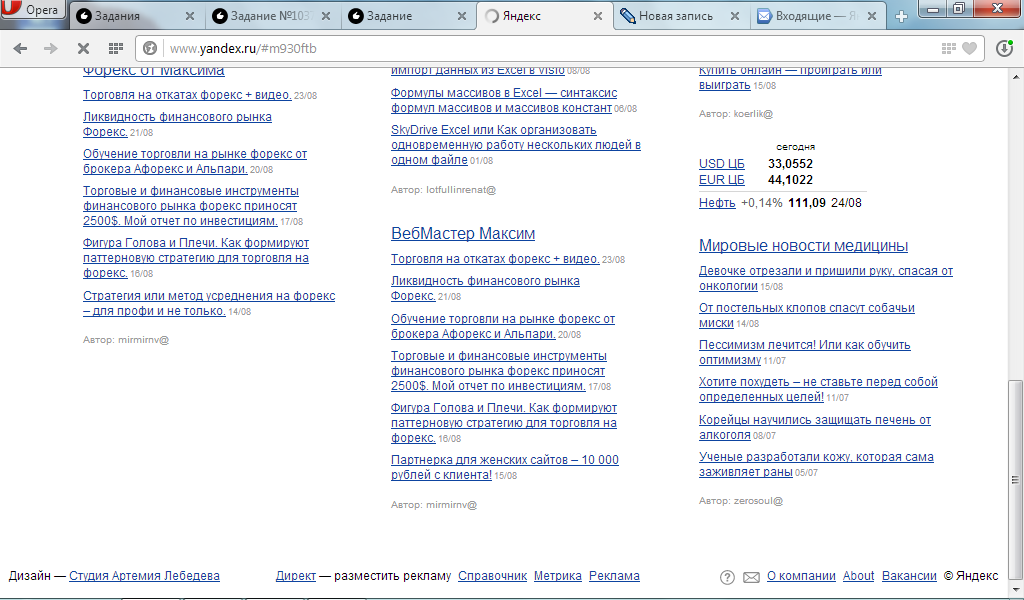Image resolution: width=1024 pixels, height=600 pixels.
Task: Open От постельных клопов article link
Action: coord(807,315)
